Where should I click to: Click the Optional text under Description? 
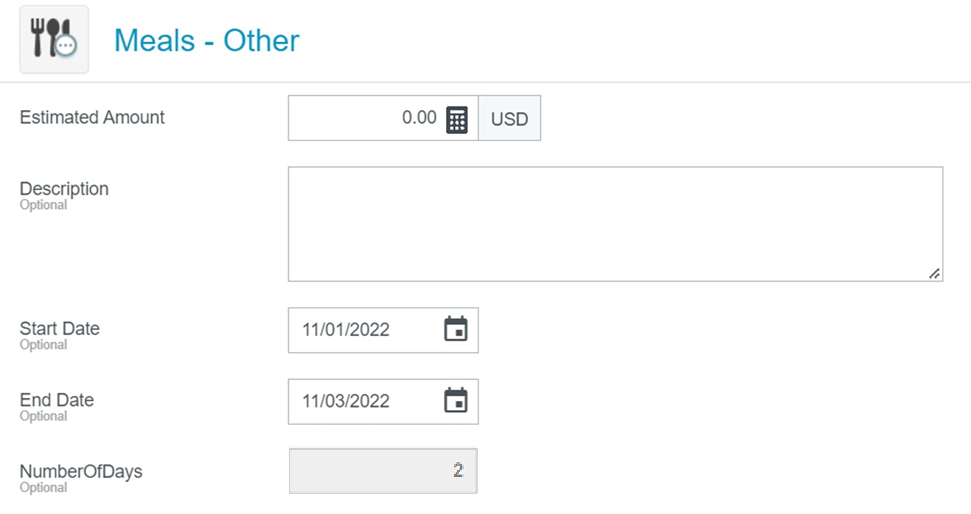(43, 205)
